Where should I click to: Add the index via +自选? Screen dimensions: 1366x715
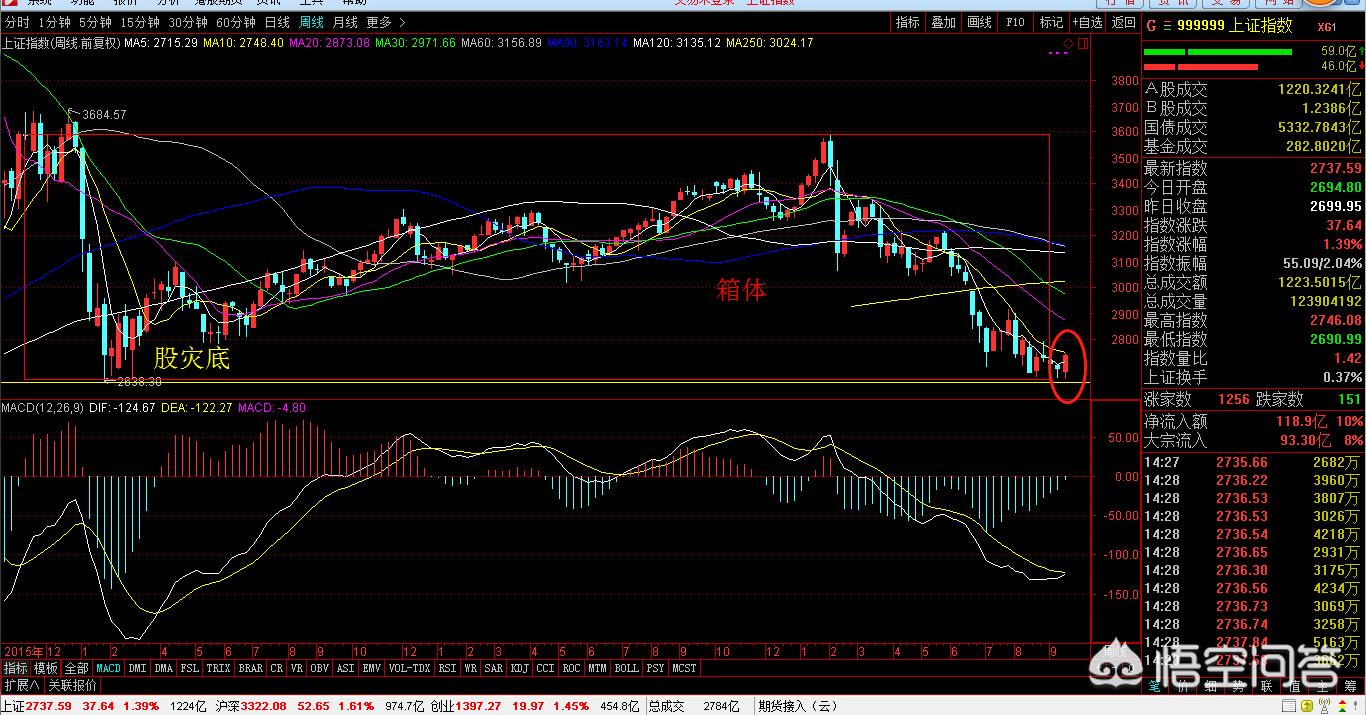click(1087, 22)
